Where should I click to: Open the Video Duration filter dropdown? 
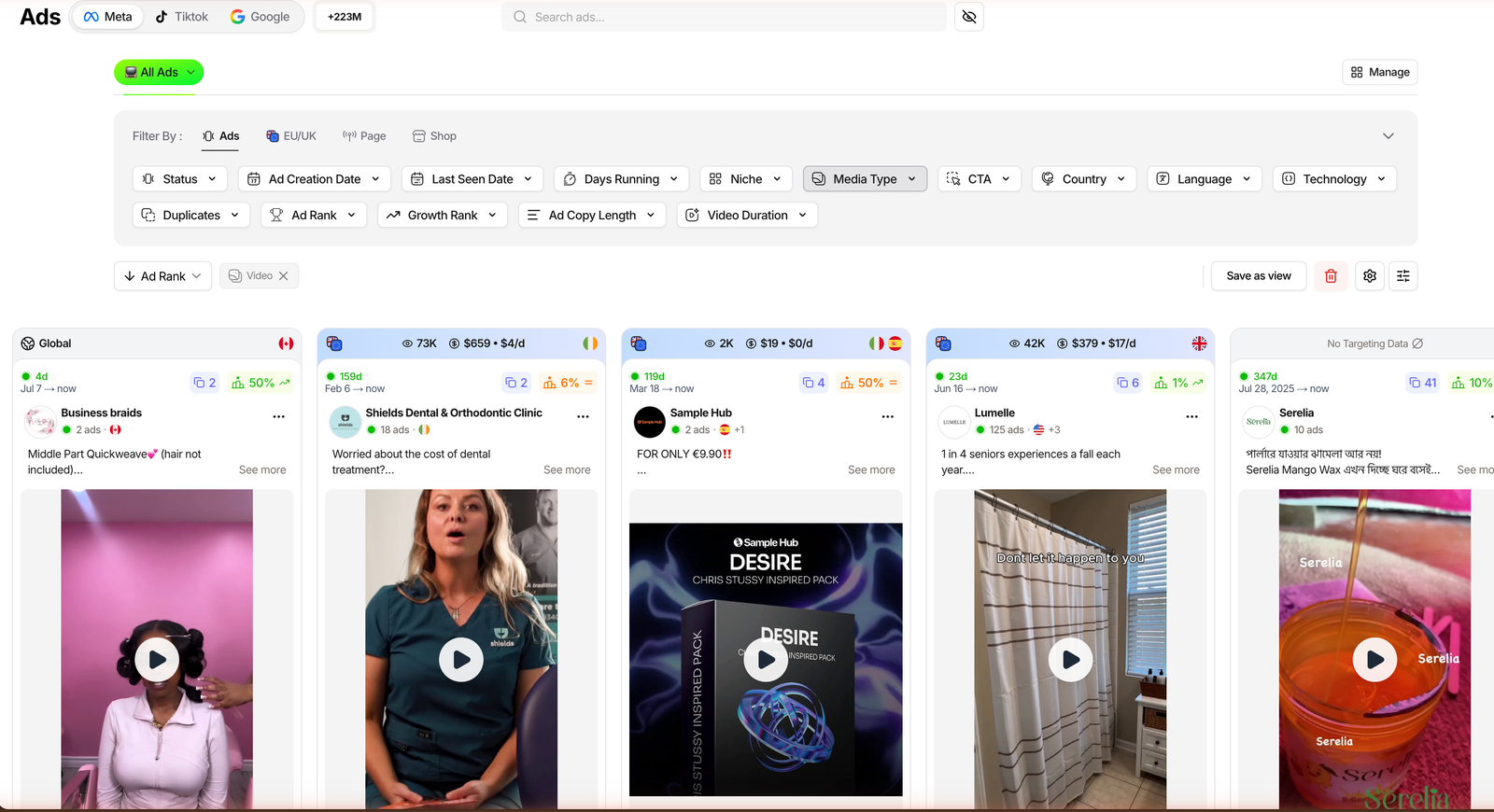(x=748, y=216)
